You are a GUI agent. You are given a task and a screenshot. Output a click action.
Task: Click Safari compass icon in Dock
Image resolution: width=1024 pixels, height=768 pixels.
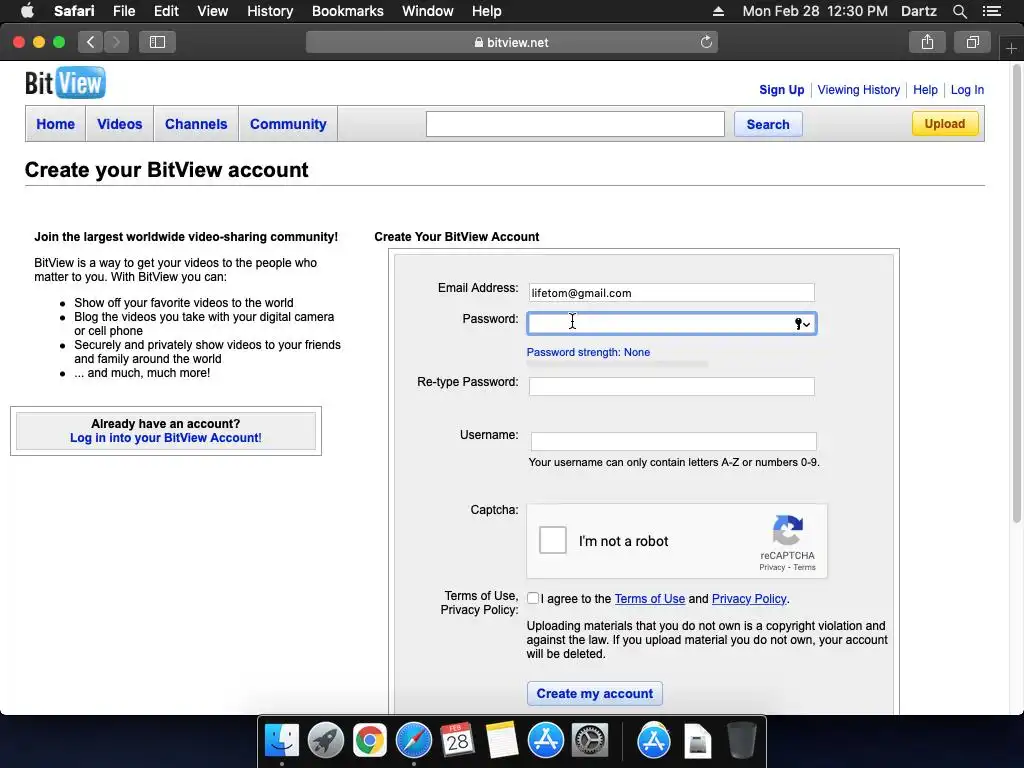tap(413, 741)
